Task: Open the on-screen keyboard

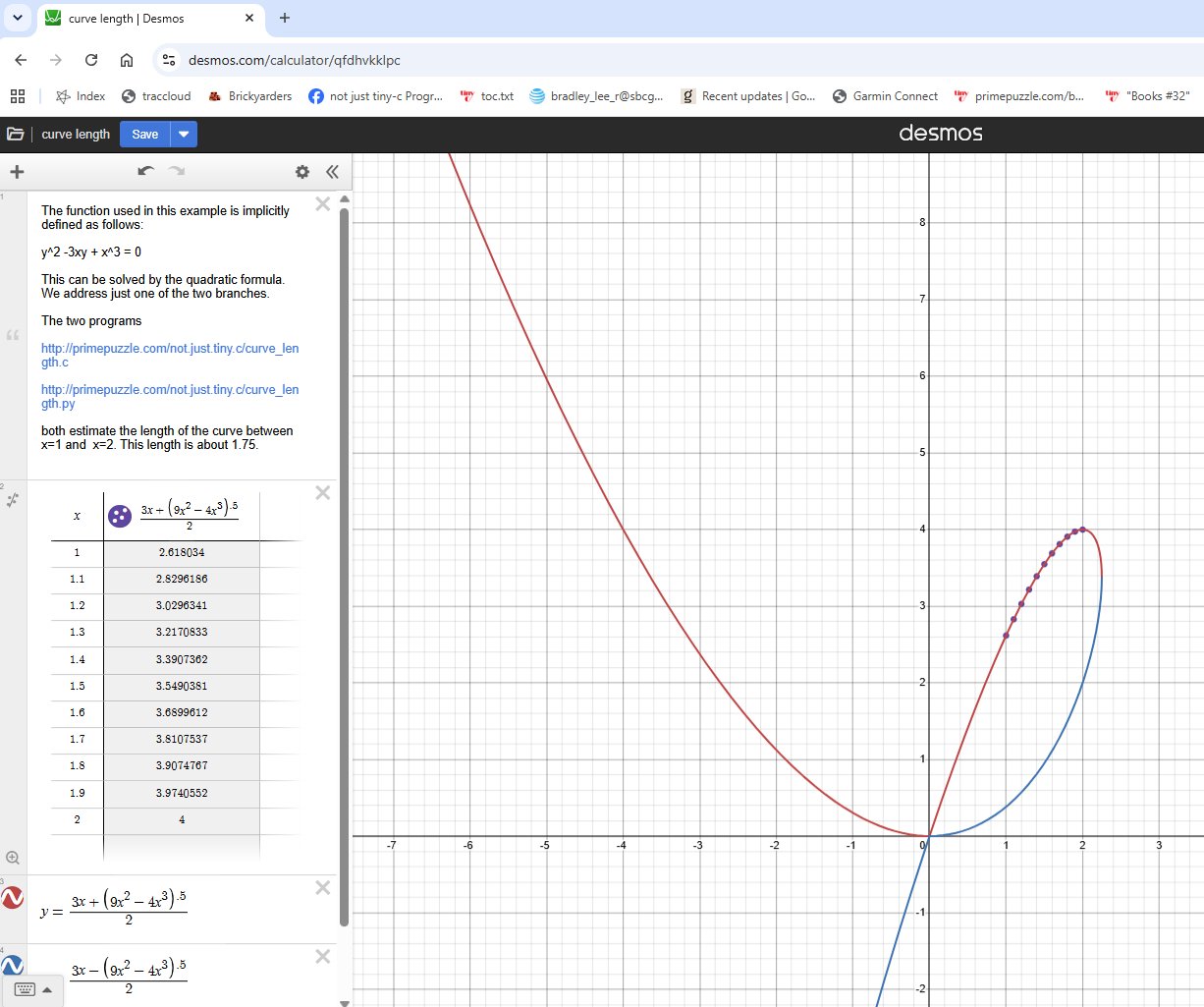Action: [x=25, y=989]
